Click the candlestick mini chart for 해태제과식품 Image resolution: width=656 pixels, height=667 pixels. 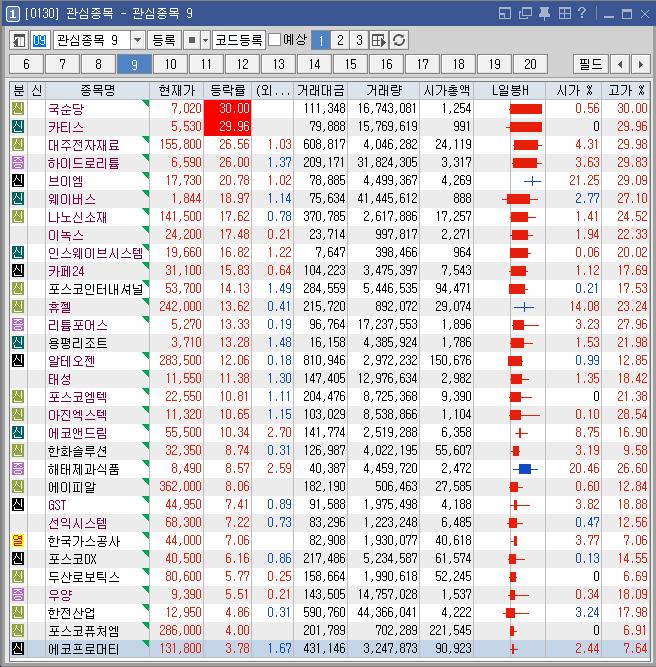(x=525, y=469)
